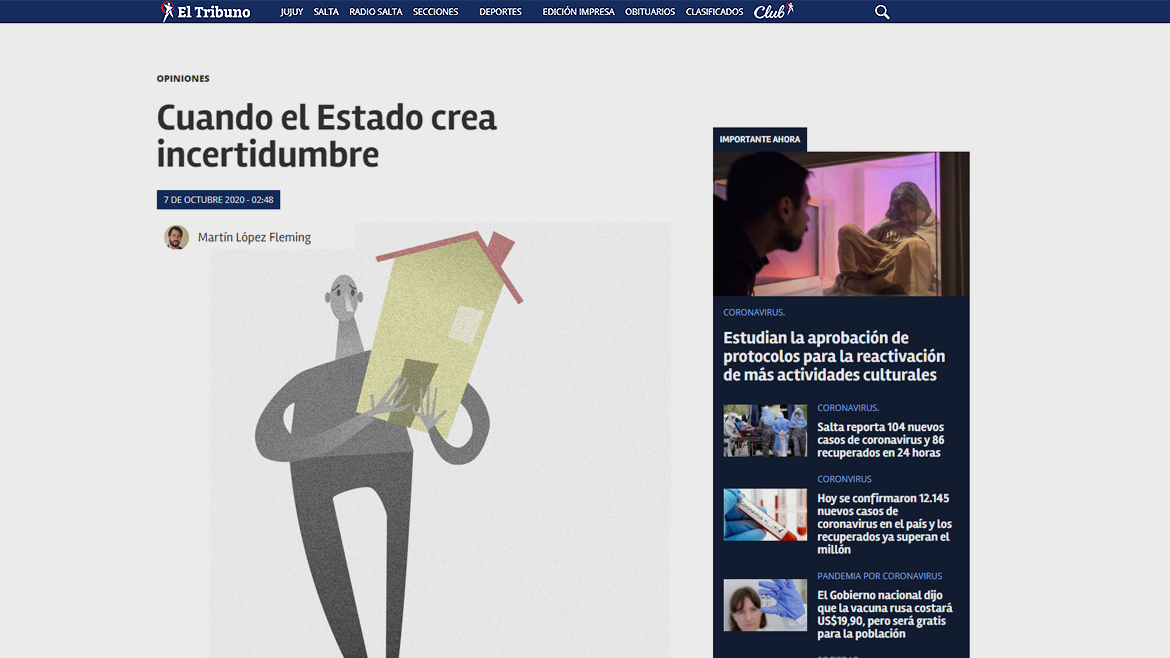
Task: Expand the Secciones menu
Action: coord(435,12)
